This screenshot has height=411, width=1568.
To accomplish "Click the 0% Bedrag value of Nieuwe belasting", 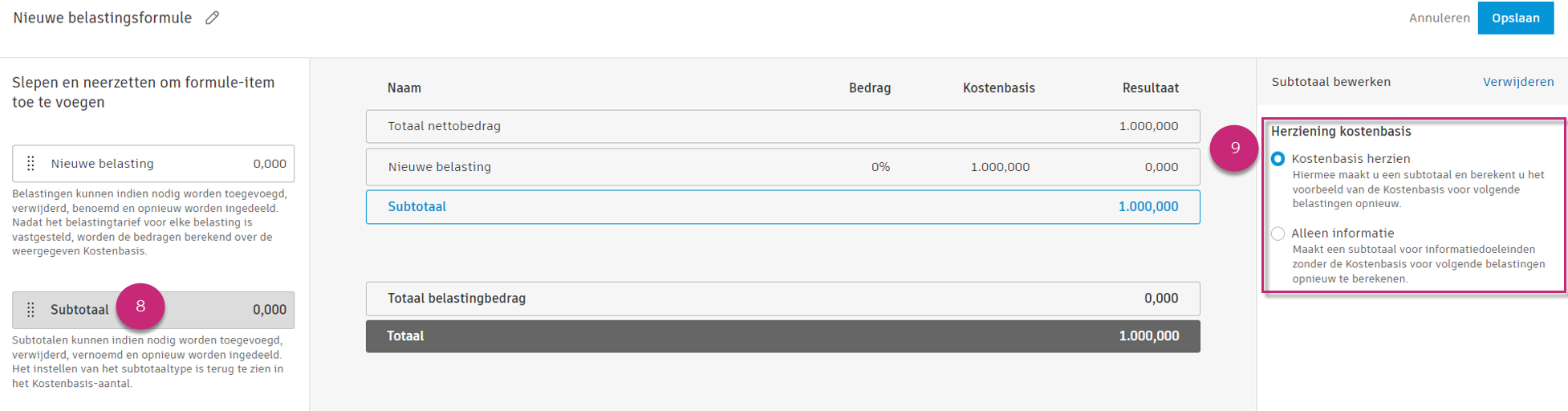I will tap(880, 167).
